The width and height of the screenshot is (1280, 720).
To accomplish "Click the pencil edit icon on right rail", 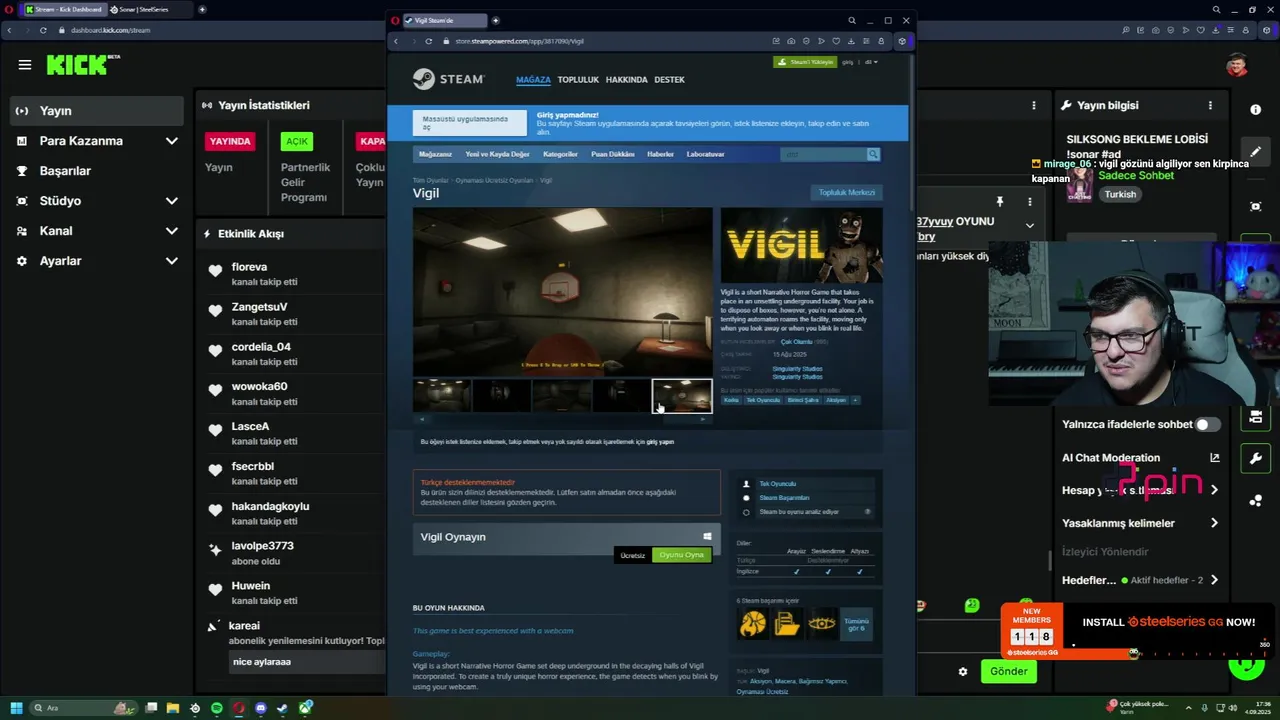I will coord(1256,152).
